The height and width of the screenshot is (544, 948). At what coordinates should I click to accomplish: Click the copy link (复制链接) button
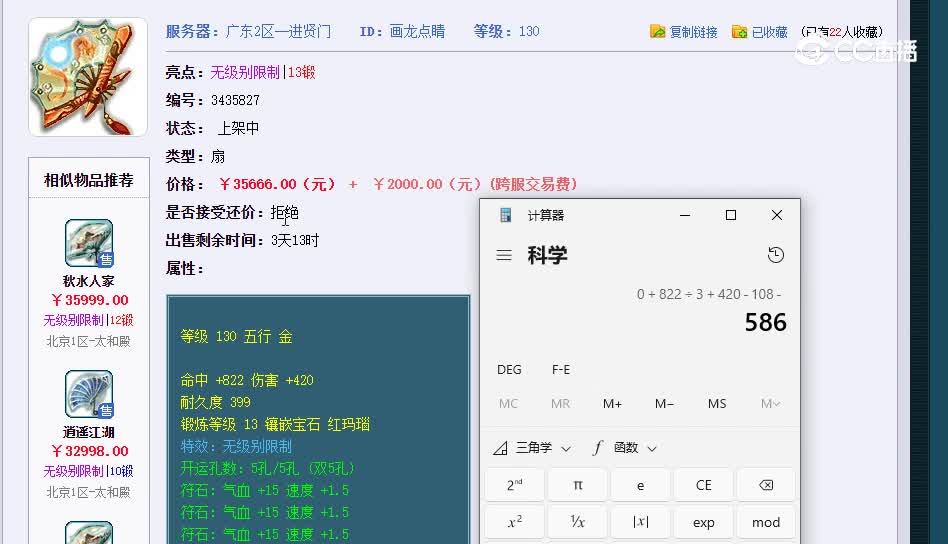pyautogui.click(x=684, y=31)
